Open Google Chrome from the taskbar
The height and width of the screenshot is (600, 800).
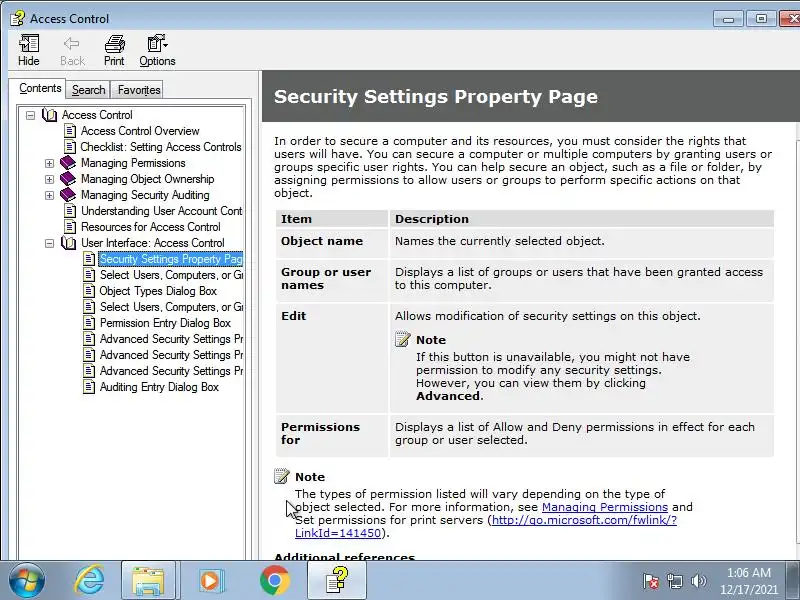(274, 581)
